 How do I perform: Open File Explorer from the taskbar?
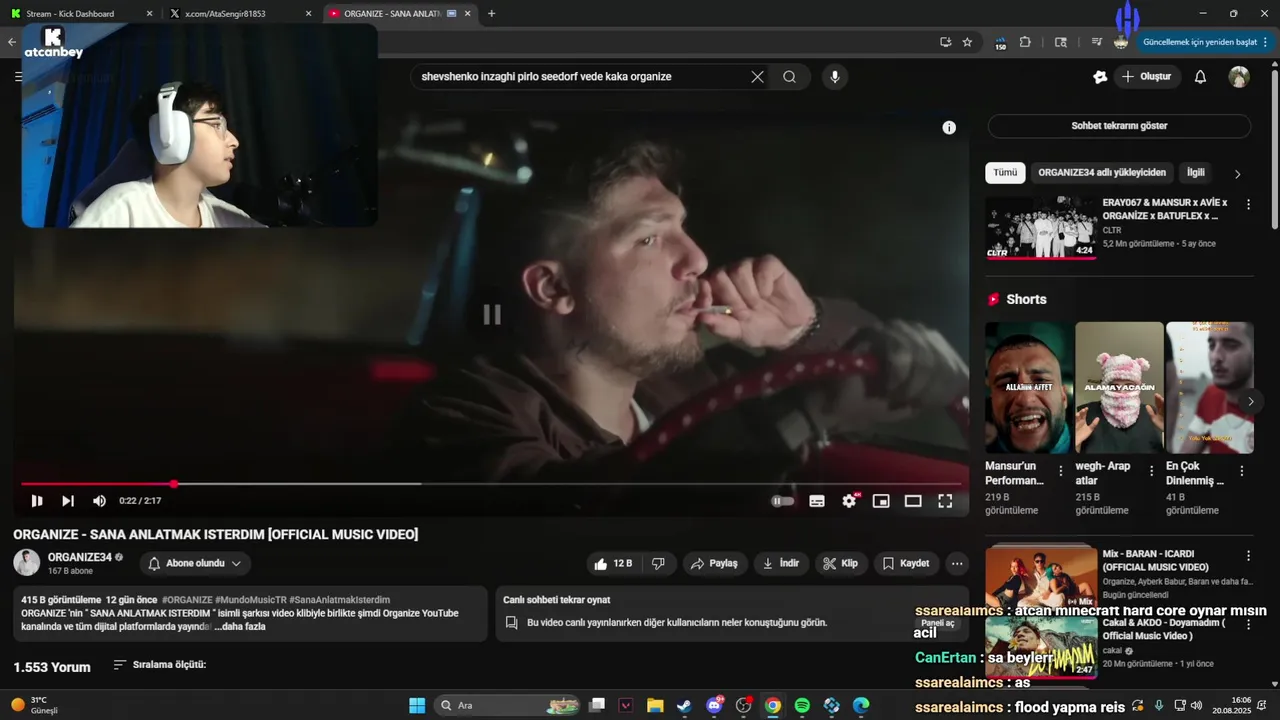655,705
